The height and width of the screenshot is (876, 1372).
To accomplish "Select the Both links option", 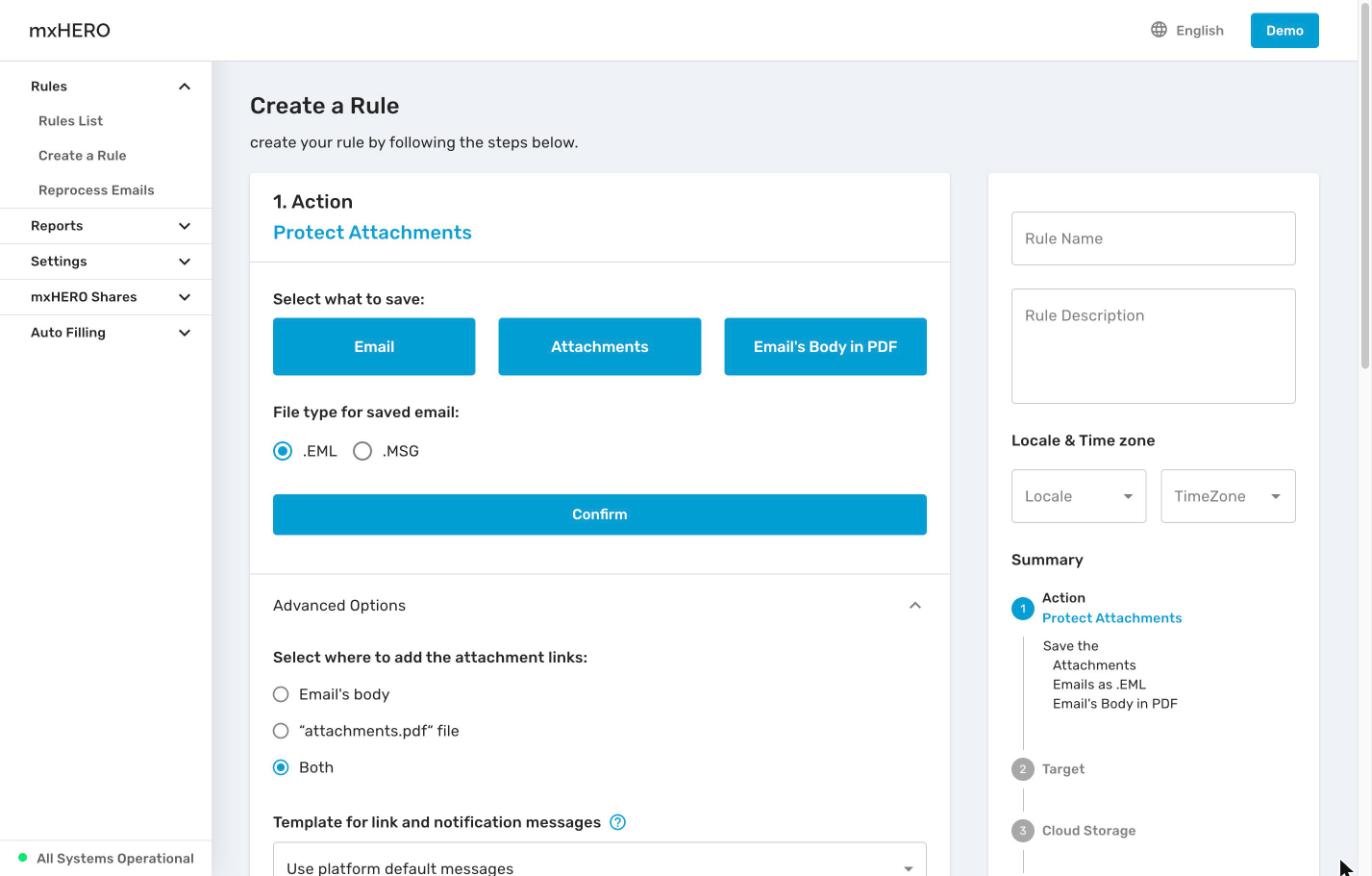I will tap(281, 767).
